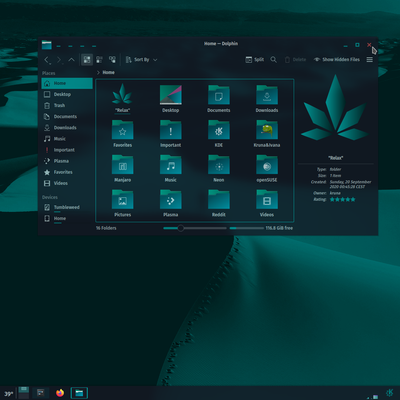
Task: Select the Desktop folder icon
Action: coord(171,95)
